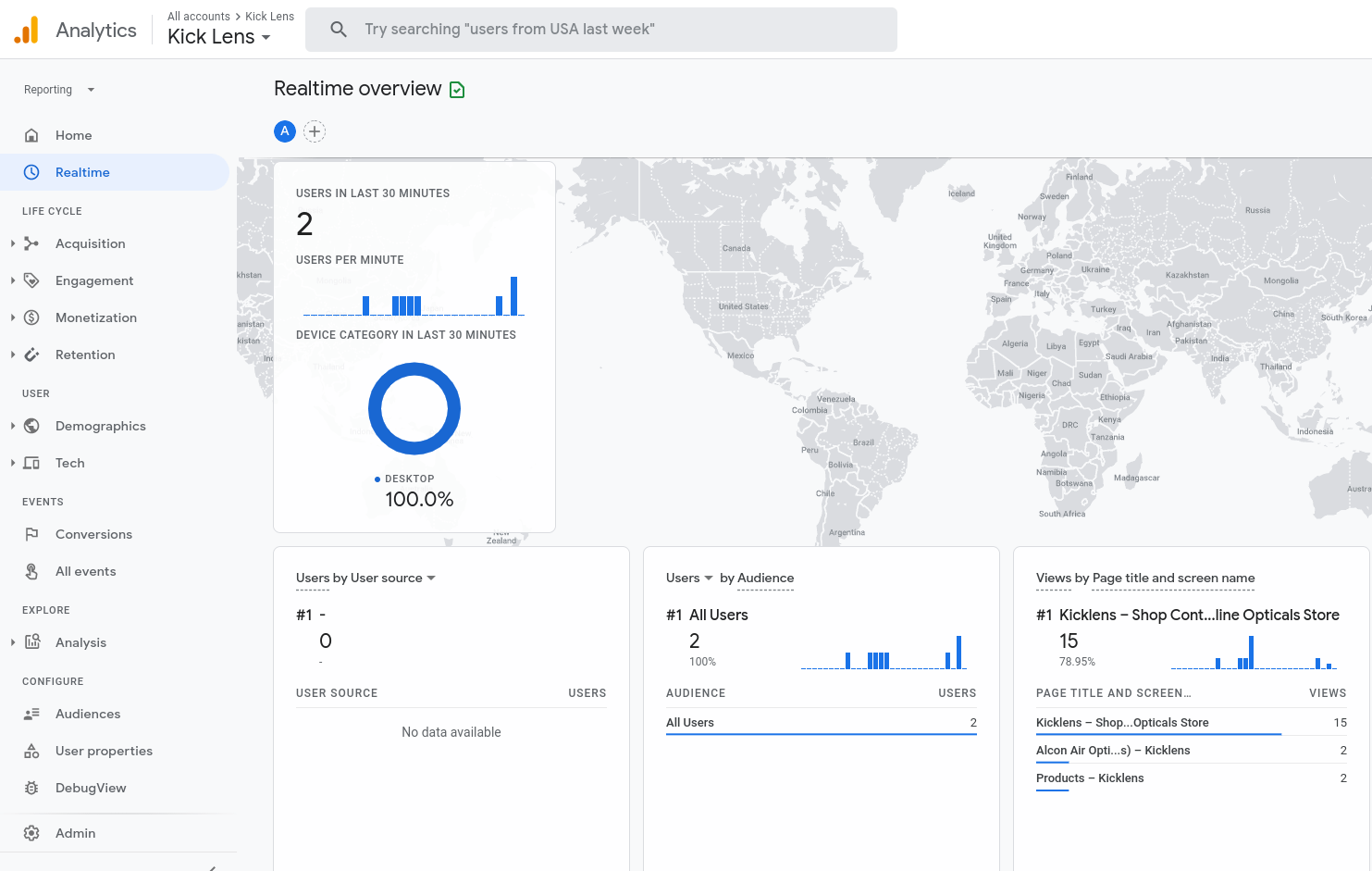Click the by Audience dimension label
This screenshot has width=1372, height=871.
click(757, 578)
